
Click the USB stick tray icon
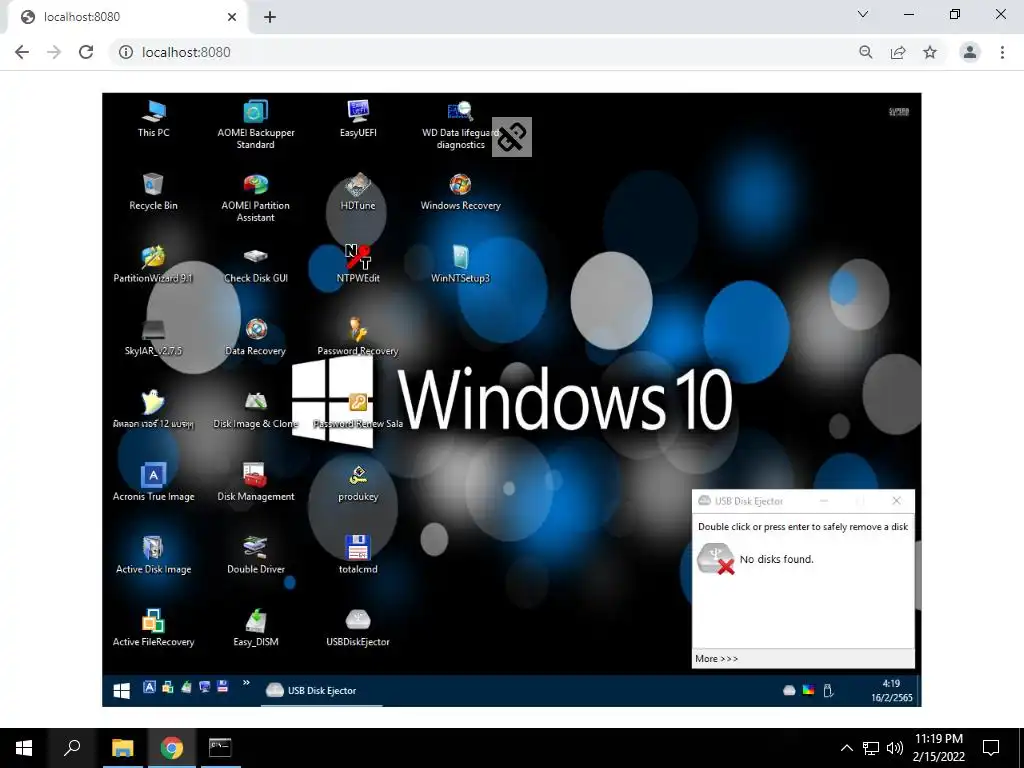(828, 690)
